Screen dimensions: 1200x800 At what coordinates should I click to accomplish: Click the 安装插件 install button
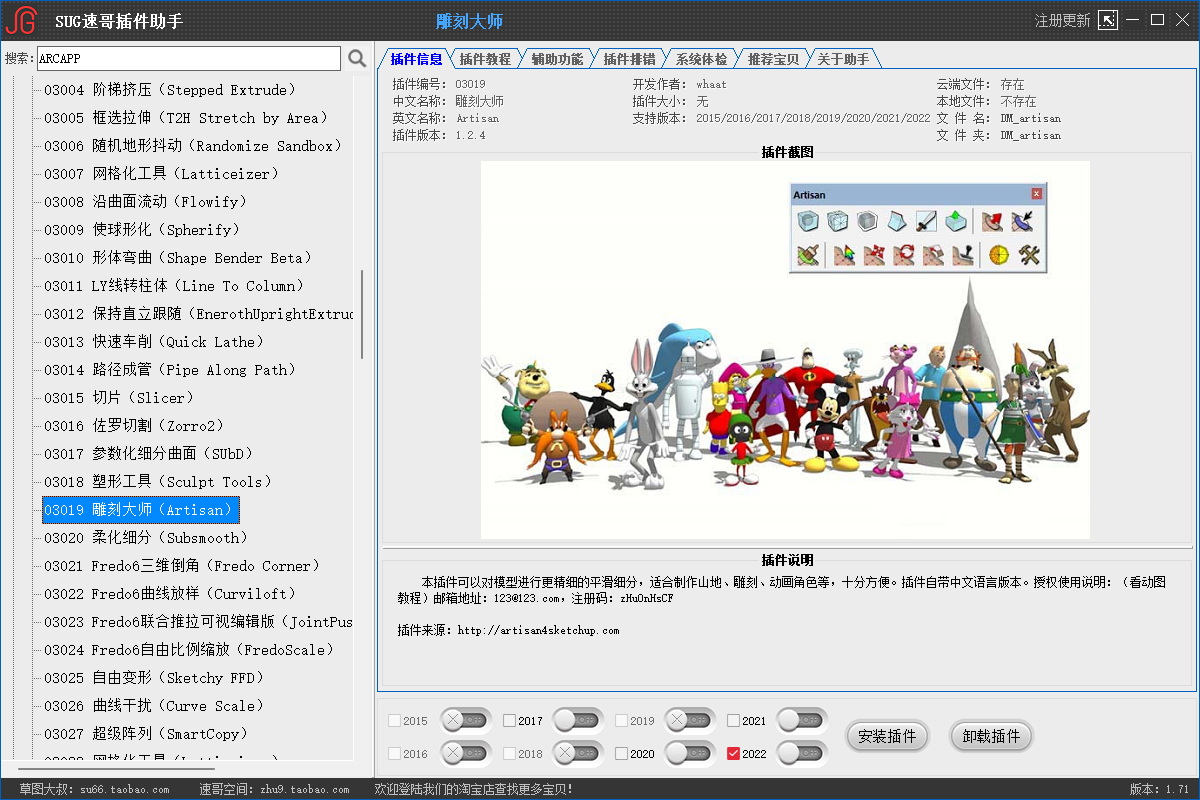(888, 736)
